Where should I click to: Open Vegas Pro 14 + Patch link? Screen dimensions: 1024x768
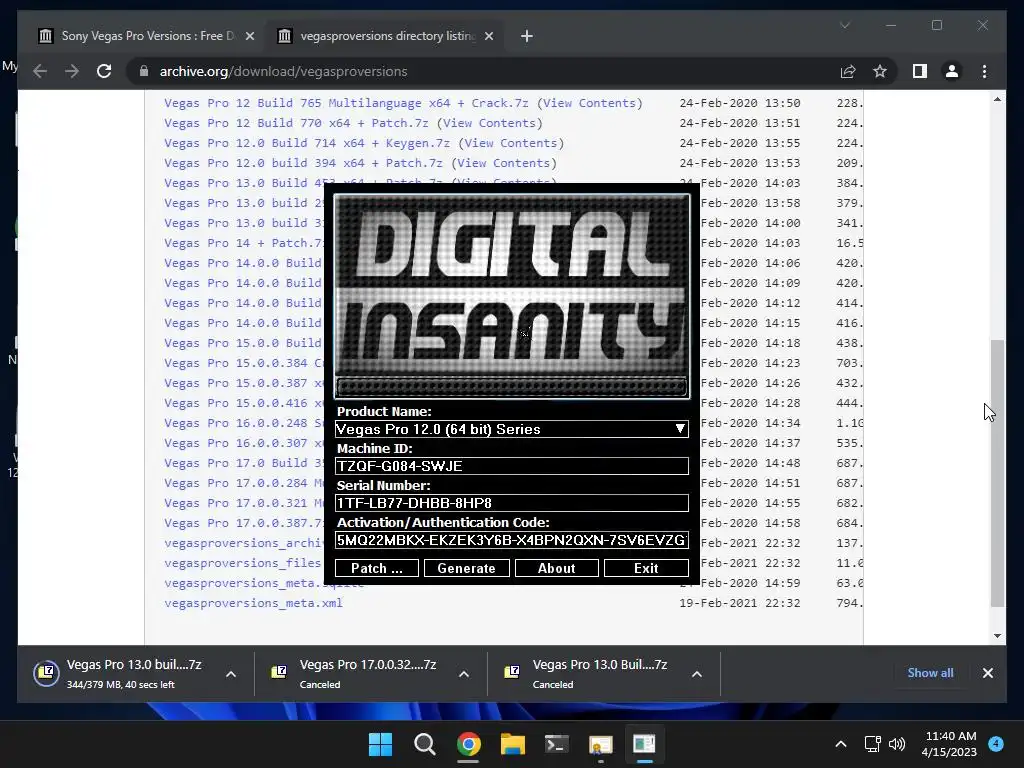[243, 243]
